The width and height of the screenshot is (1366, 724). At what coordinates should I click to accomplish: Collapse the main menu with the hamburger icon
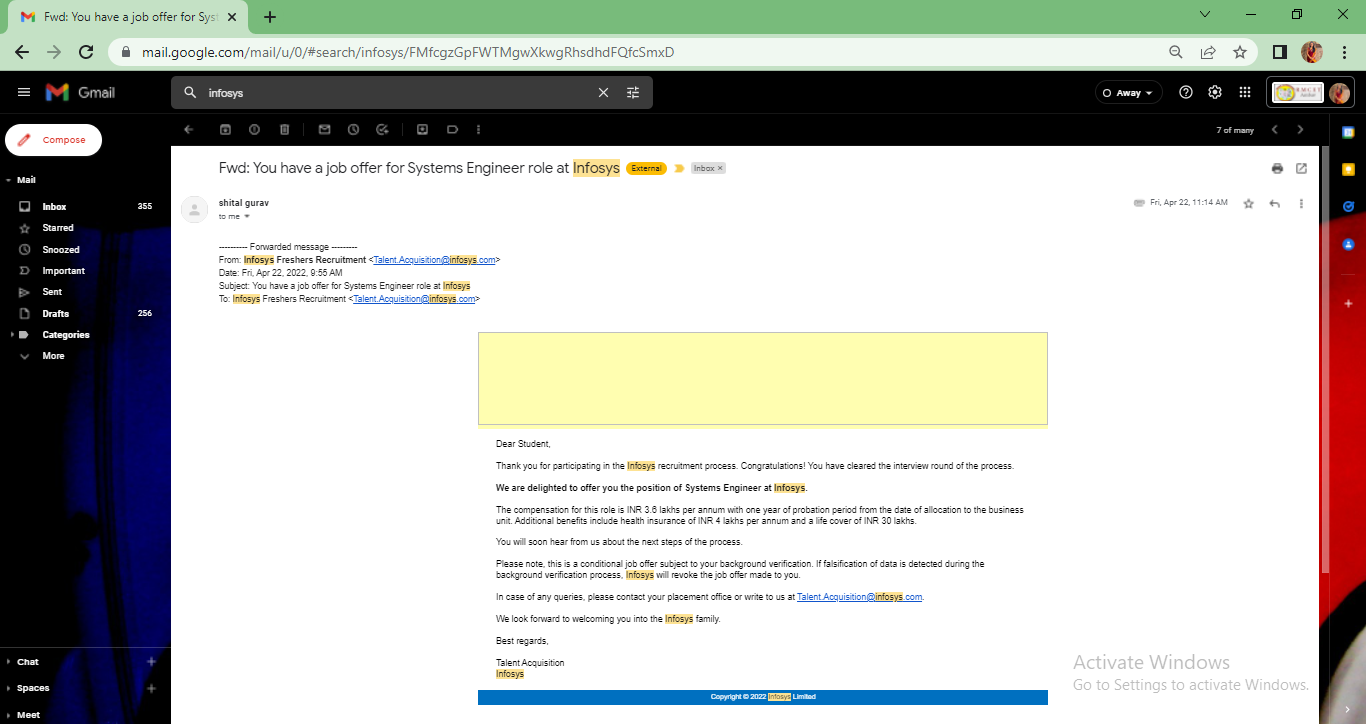[24, 92]
